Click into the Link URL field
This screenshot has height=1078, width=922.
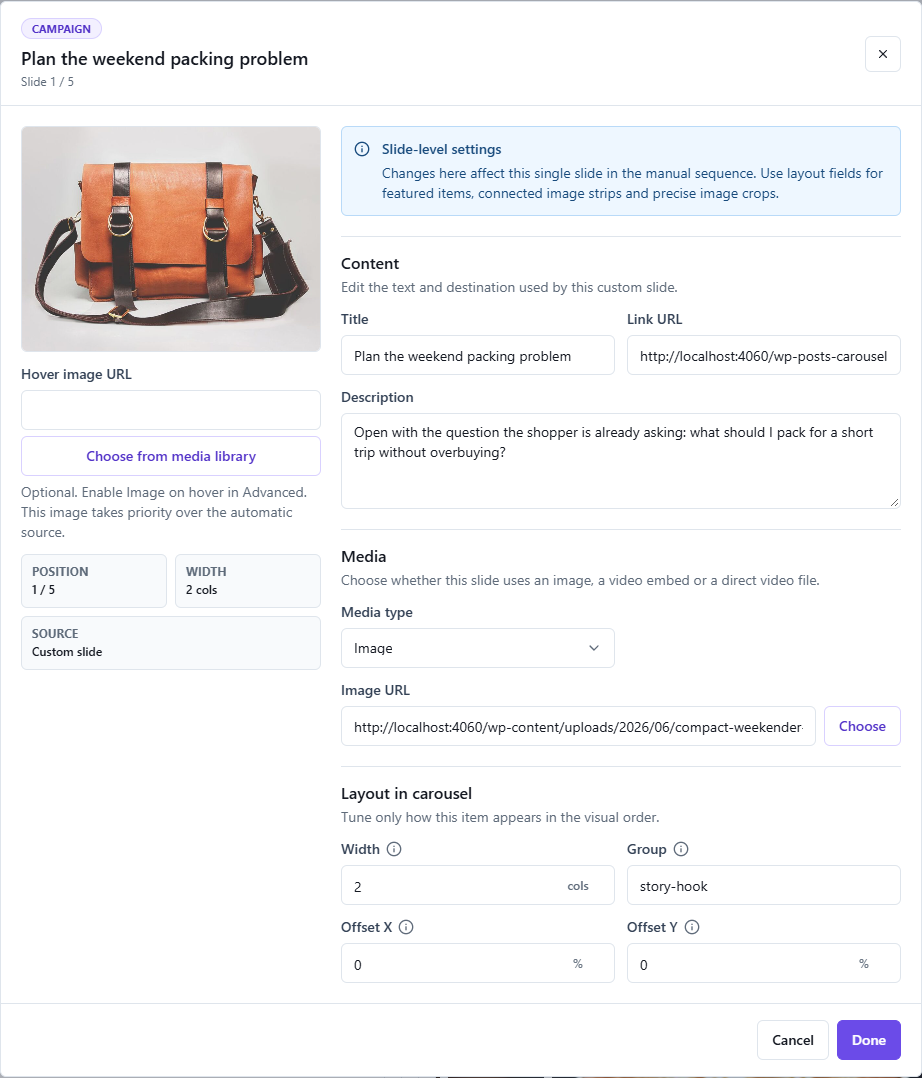[764, 355]
